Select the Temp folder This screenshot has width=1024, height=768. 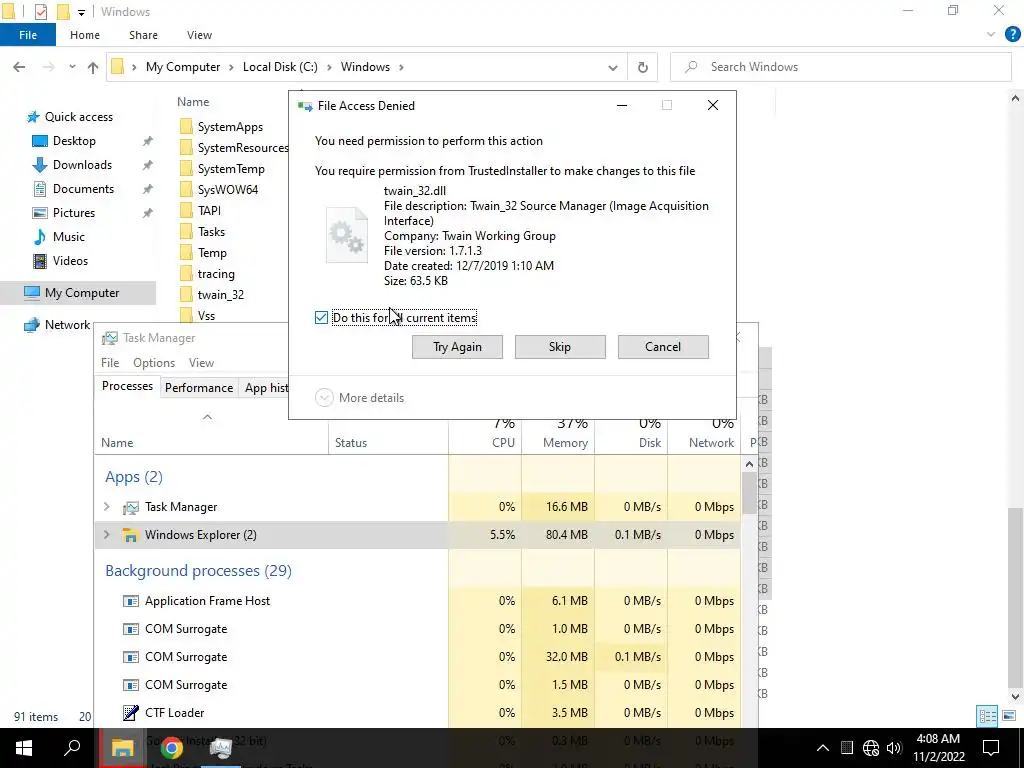(x=212, y=253)
